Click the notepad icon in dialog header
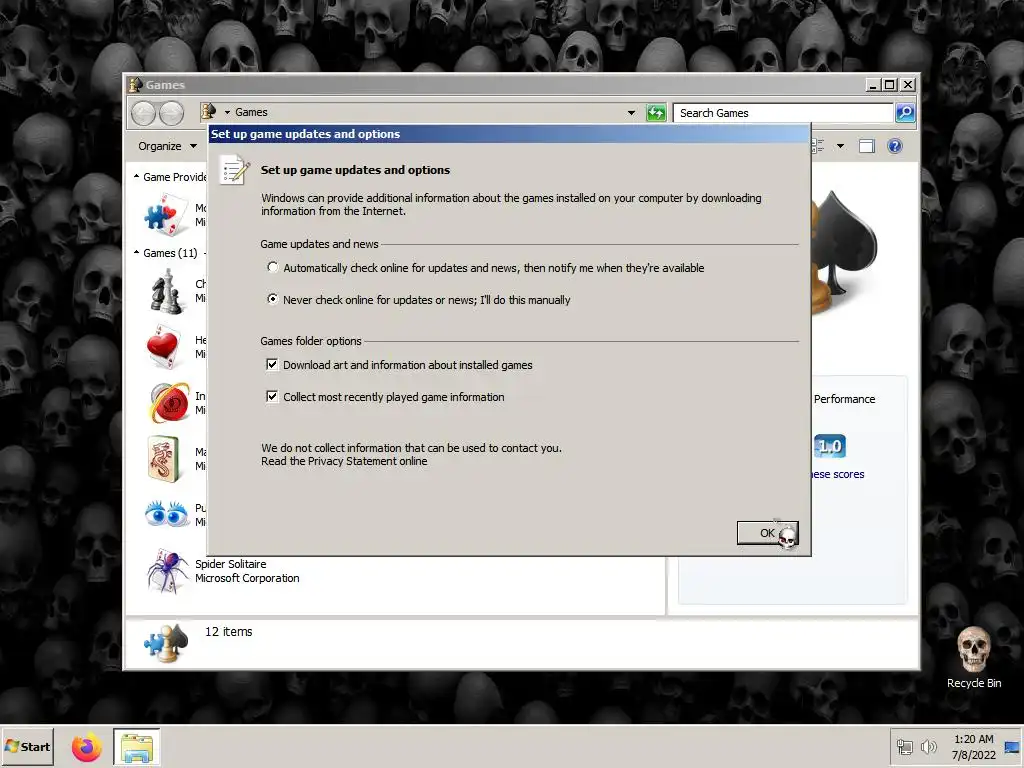Viewport: 1024px width, 768px height. [234, 170]
